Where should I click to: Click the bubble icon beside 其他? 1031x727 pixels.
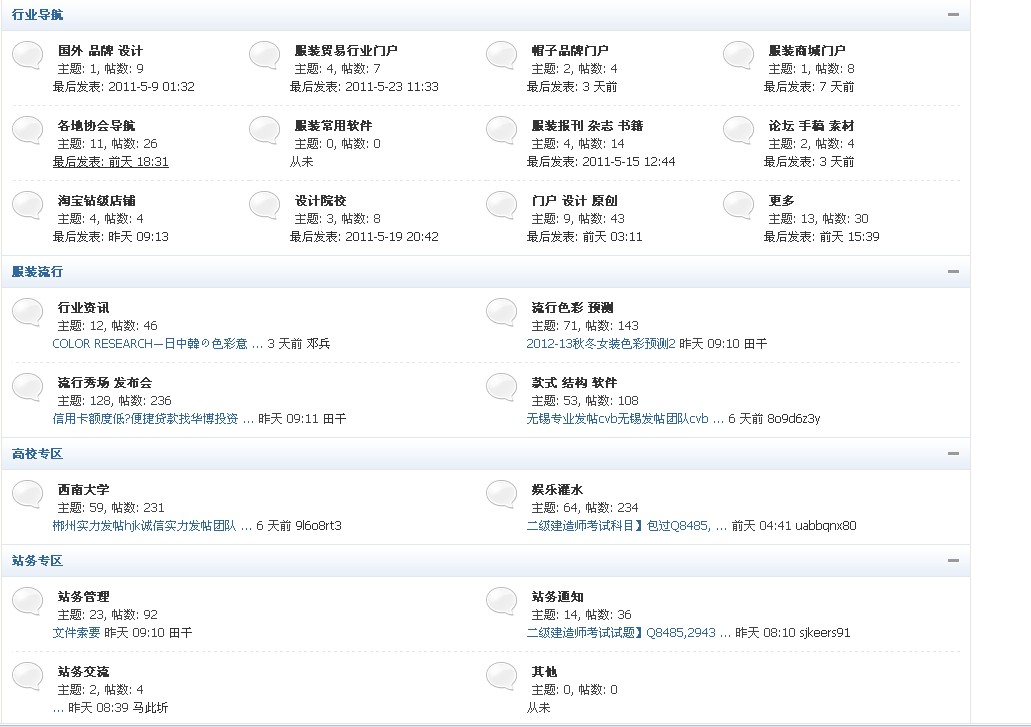point(501,676)
